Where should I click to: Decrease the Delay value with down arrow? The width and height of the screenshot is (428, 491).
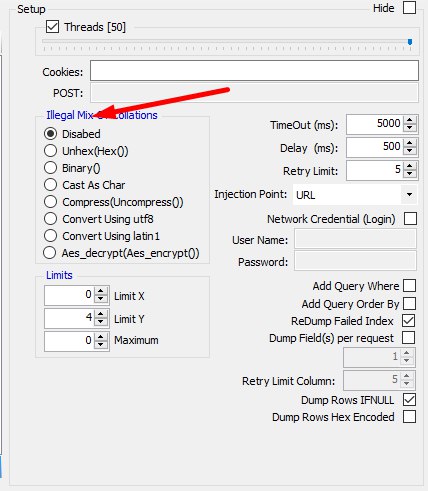pyautogui.click(x=410, y=151)
